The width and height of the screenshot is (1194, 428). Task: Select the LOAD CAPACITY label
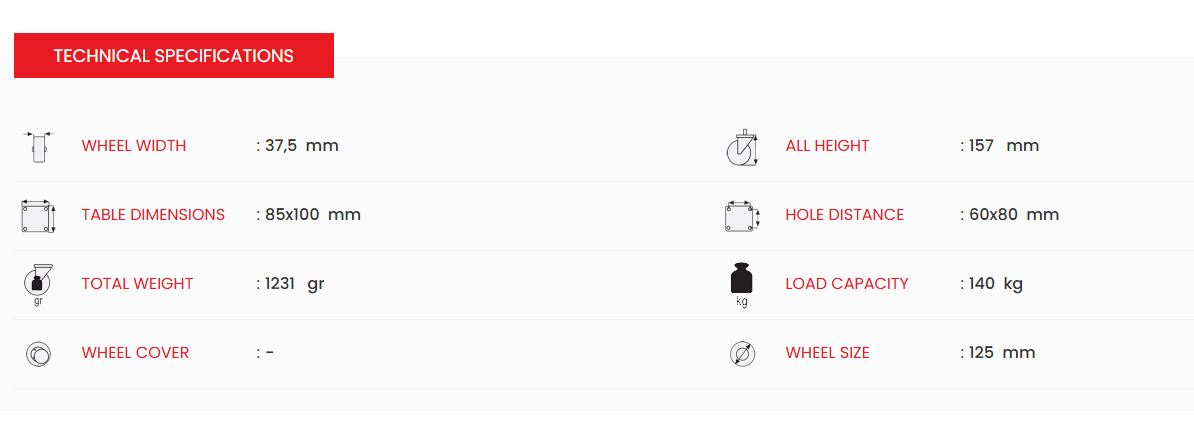tap(847, 284)
